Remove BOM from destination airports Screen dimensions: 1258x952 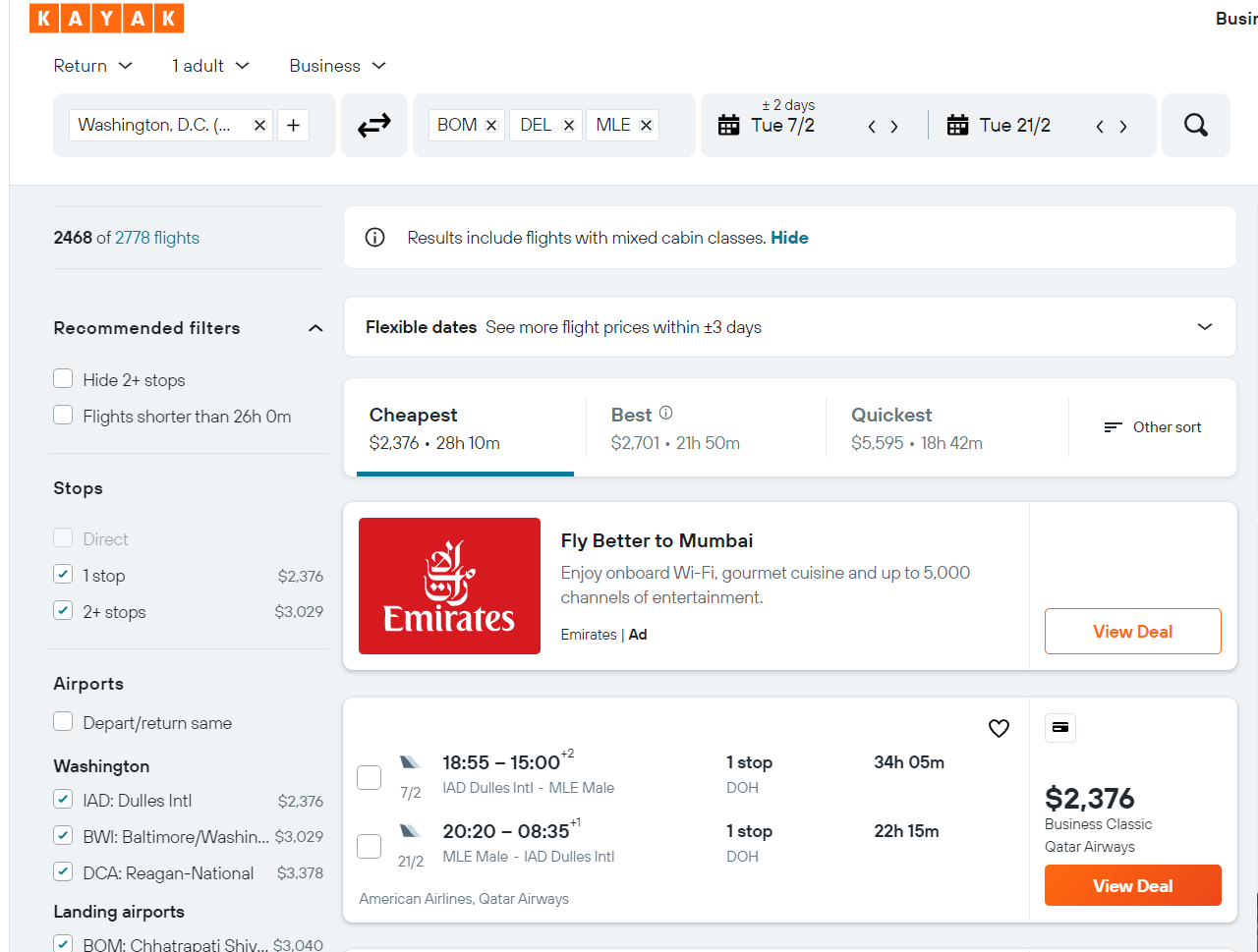491,125
